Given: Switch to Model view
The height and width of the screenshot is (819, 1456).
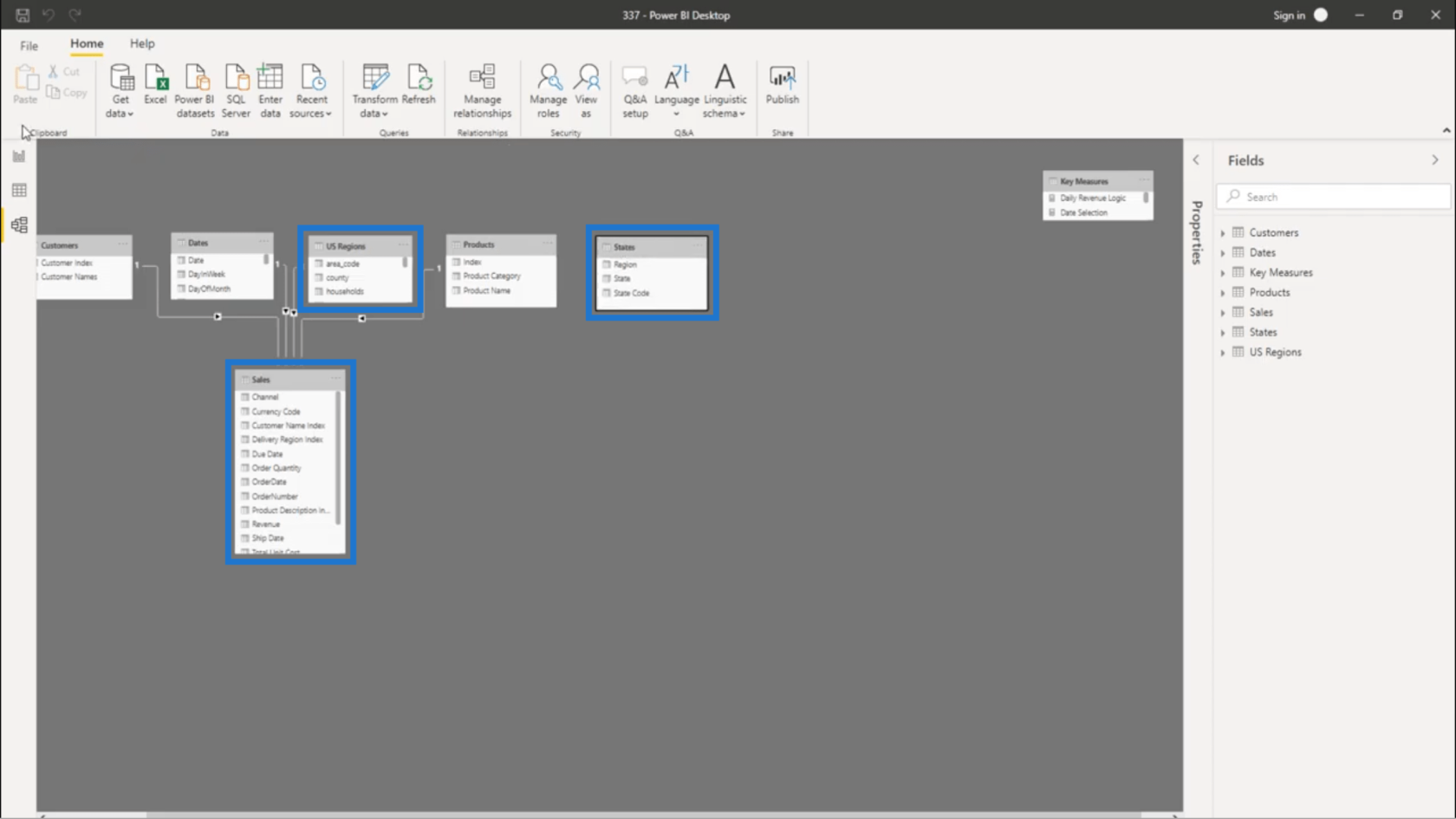Looking at the screenshot, I should (x=19, y=225).
